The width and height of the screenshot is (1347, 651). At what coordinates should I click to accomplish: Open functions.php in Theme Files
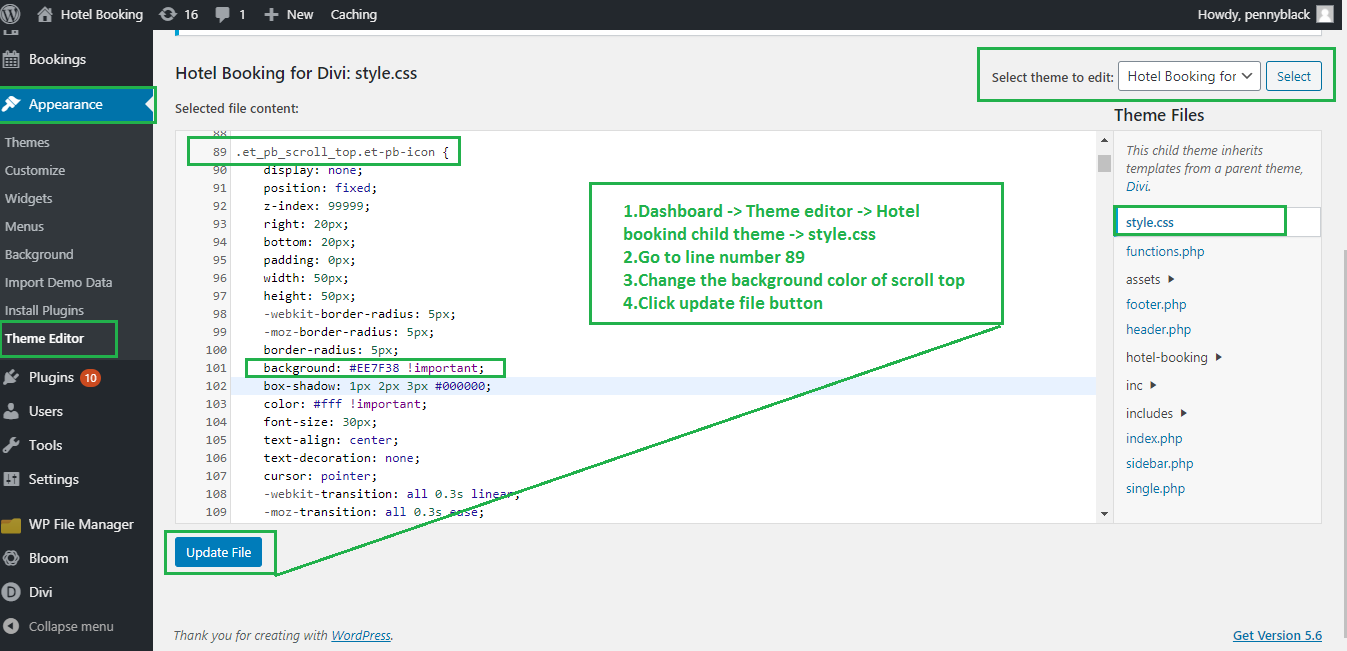[1165, 251]
